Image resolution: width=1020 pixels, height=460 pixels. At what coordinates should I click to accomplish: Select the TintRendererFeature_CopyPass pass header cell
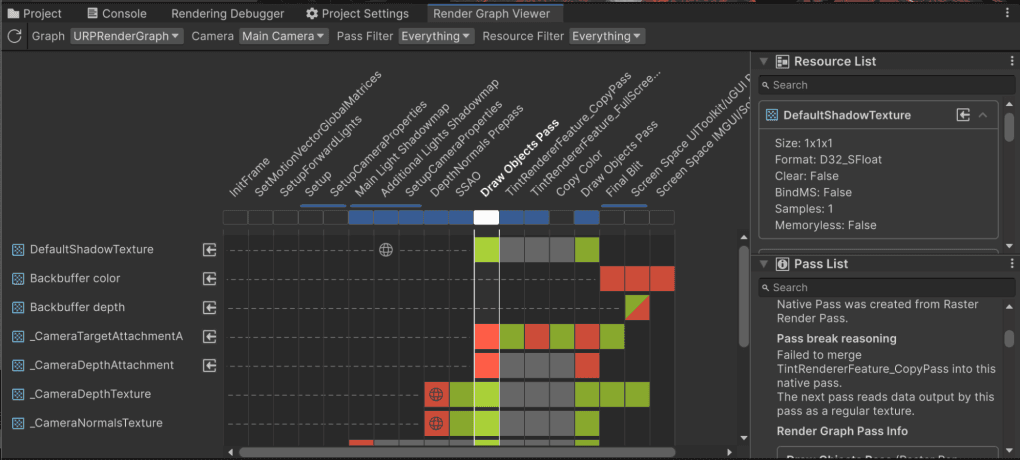[512, 217]
